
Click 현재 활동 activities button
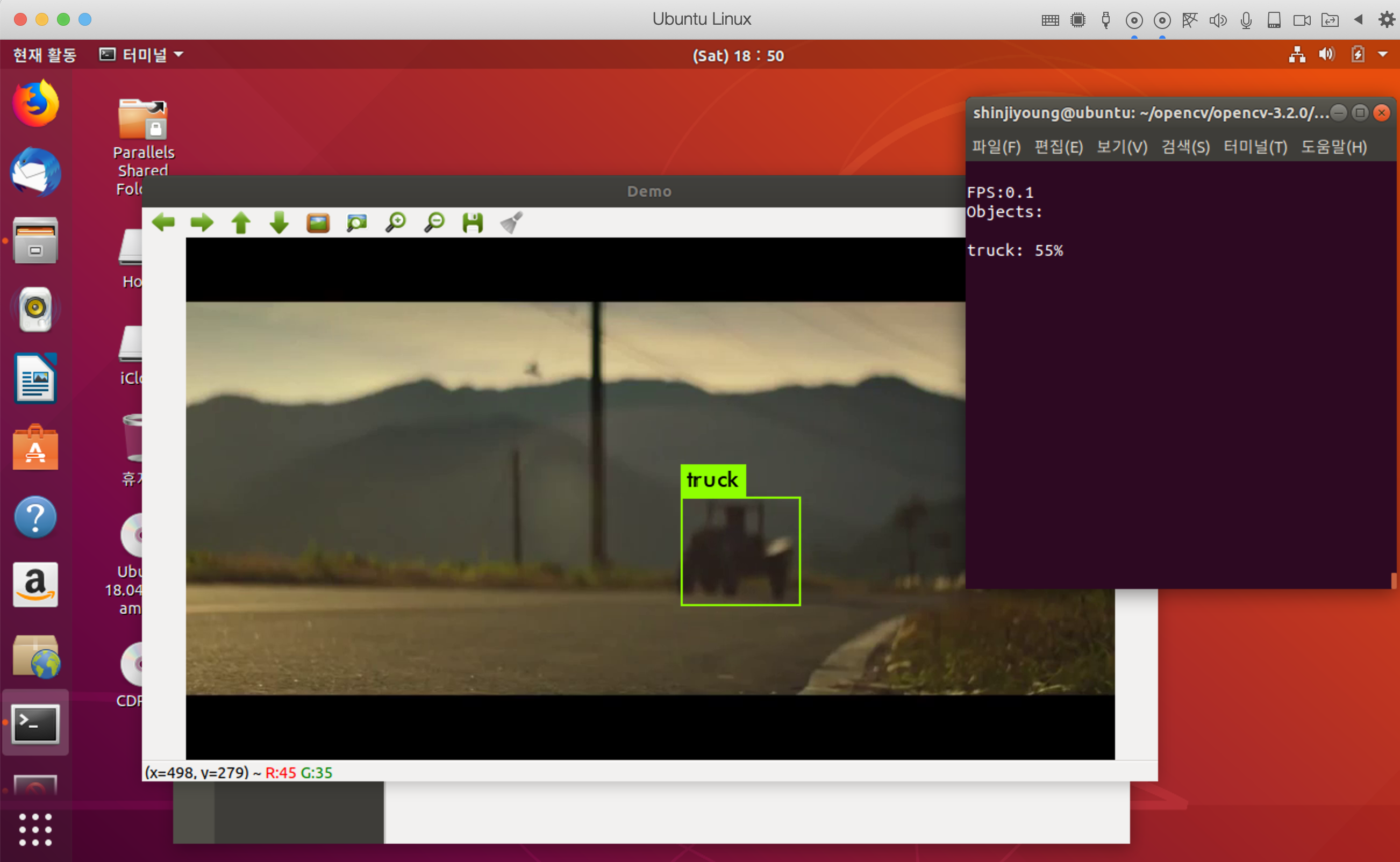point(45,55)
